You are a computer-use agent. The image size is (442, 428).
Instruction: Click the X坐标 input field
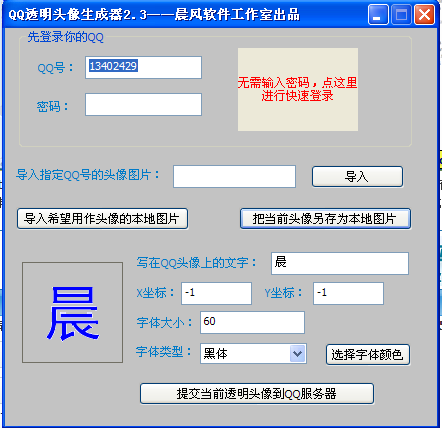pos(216,293)
